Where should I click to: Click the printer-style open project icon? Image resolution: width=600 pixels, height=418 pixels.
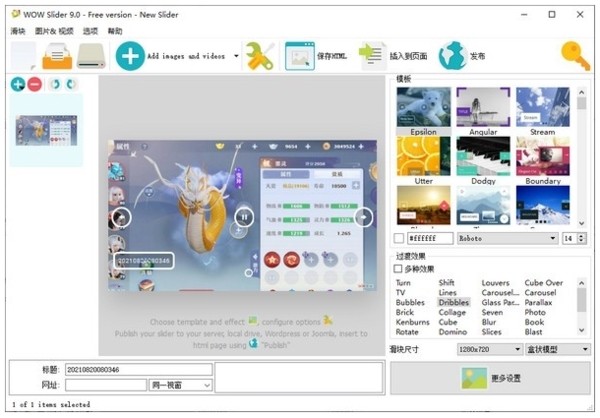pos(56,55)
